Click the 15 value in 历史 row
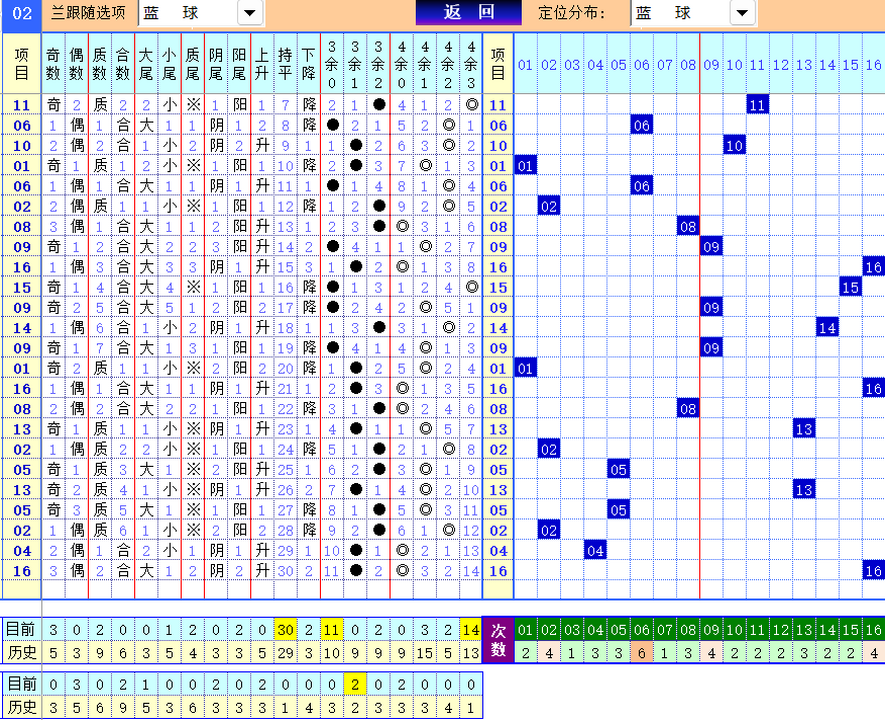The width and height of the screenshot is (885, 720). pos(424,652)
